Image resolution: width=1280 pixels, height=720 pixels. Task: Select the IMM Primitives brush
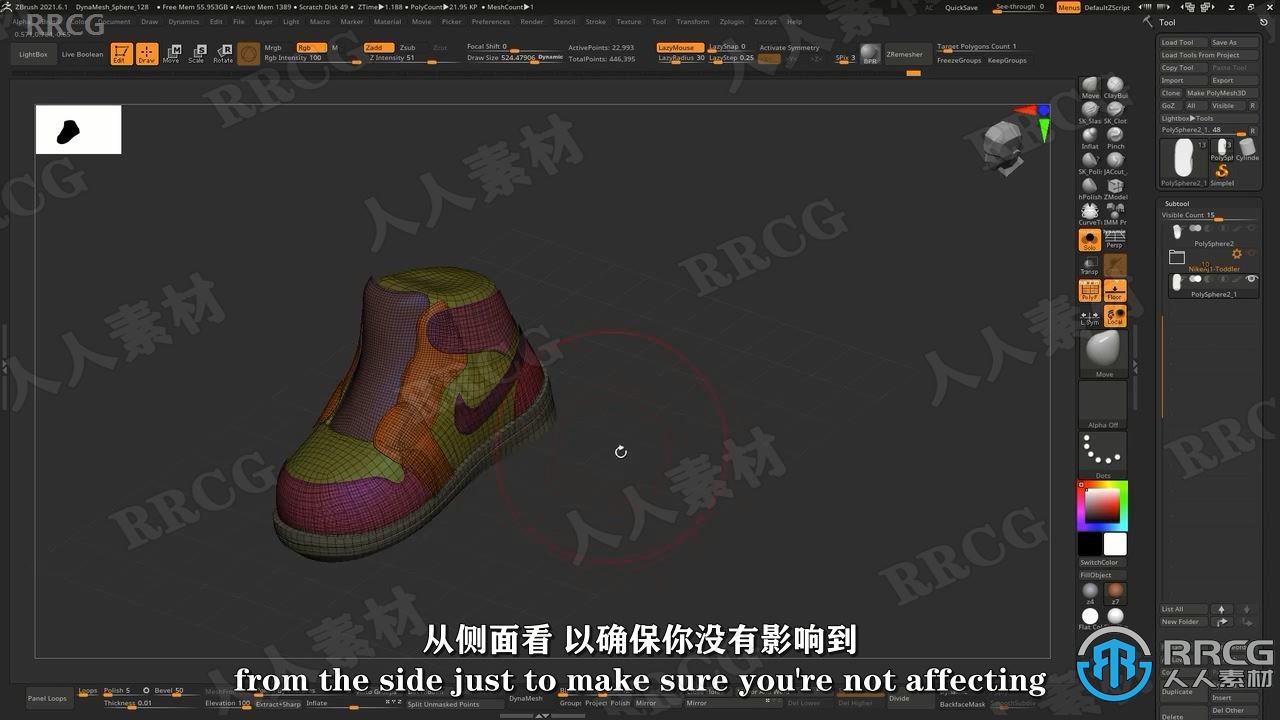(x=1115, y=214)
